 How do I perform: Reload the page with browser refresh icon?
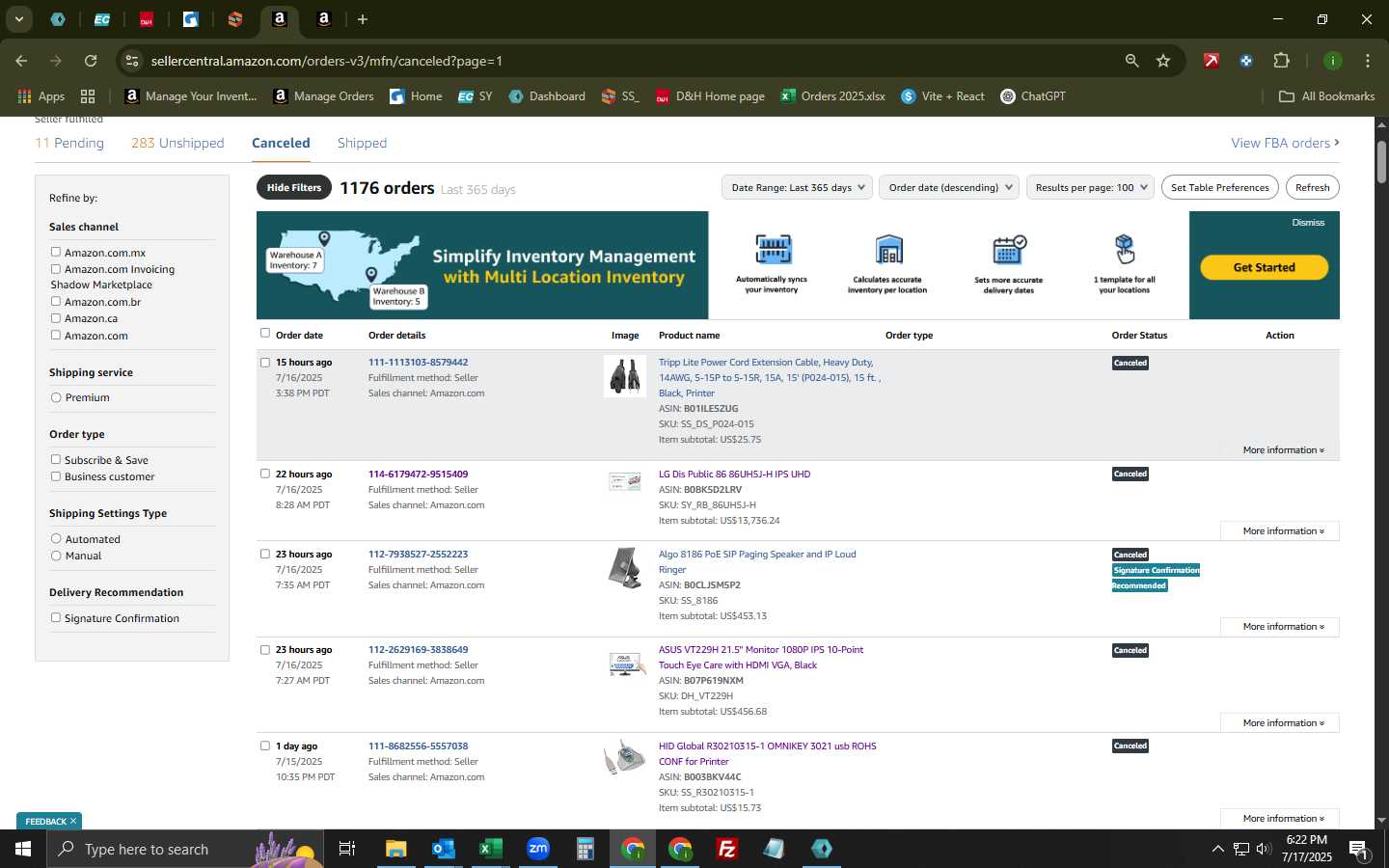click(91, 61)
